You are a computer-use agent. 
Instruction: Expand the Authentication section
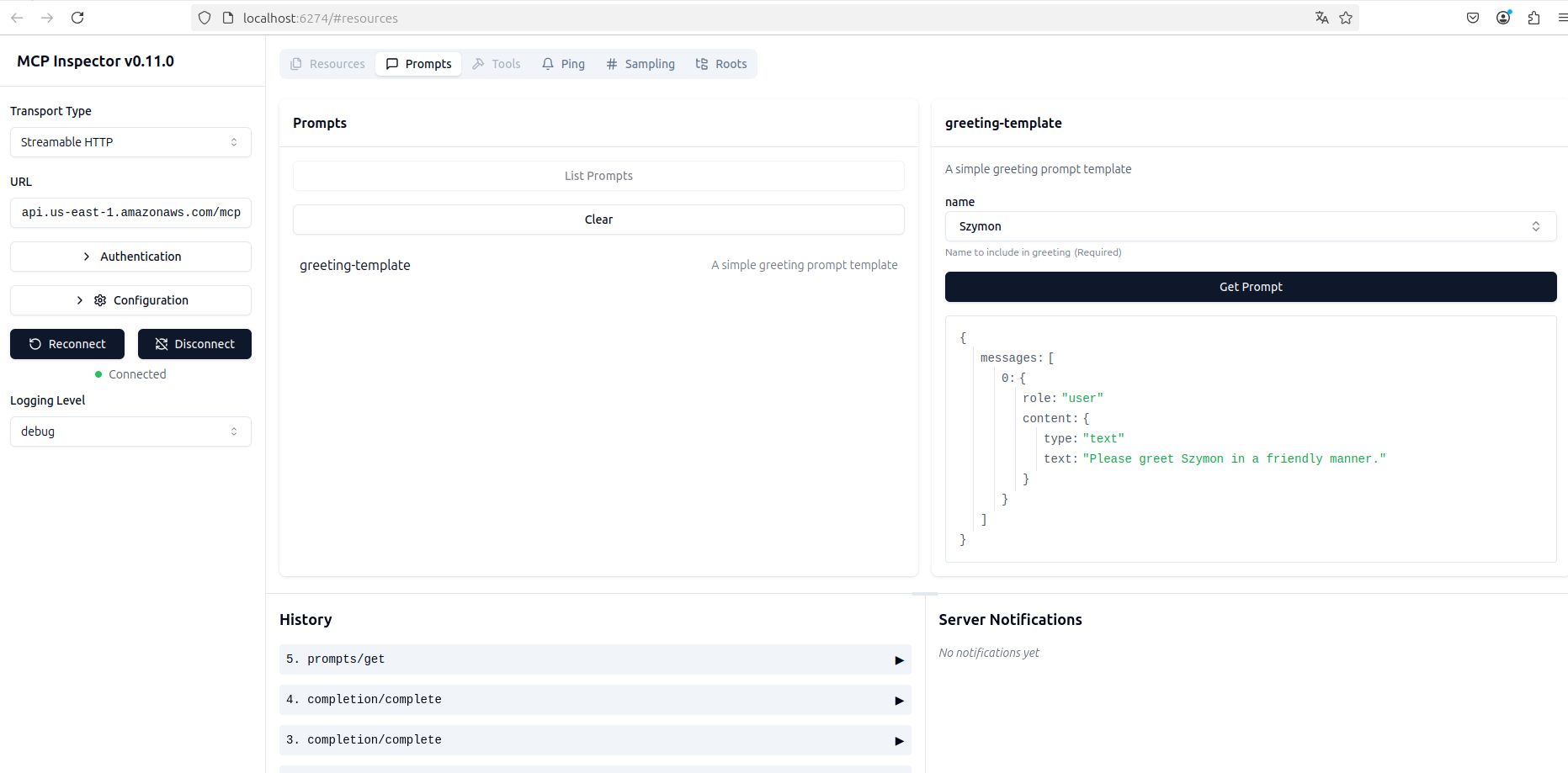point(130,257)
